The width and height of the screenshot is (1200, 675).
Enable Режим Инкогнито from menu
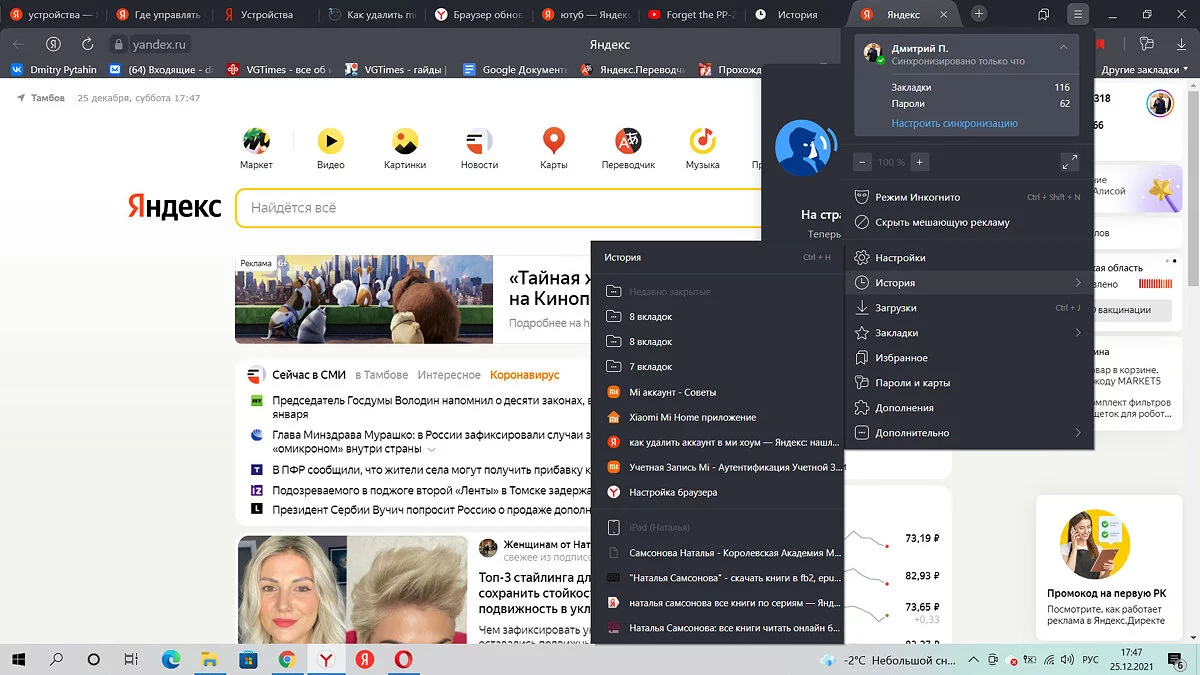[917, 197]
